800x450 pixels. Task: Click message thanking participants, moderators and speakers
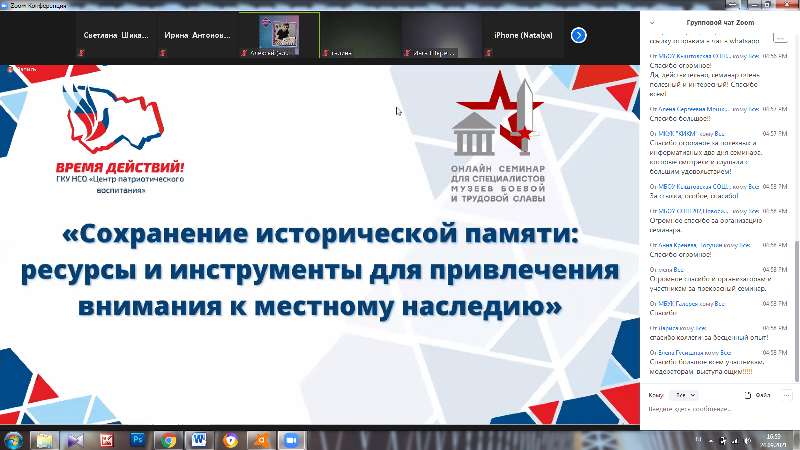(707, 367)
